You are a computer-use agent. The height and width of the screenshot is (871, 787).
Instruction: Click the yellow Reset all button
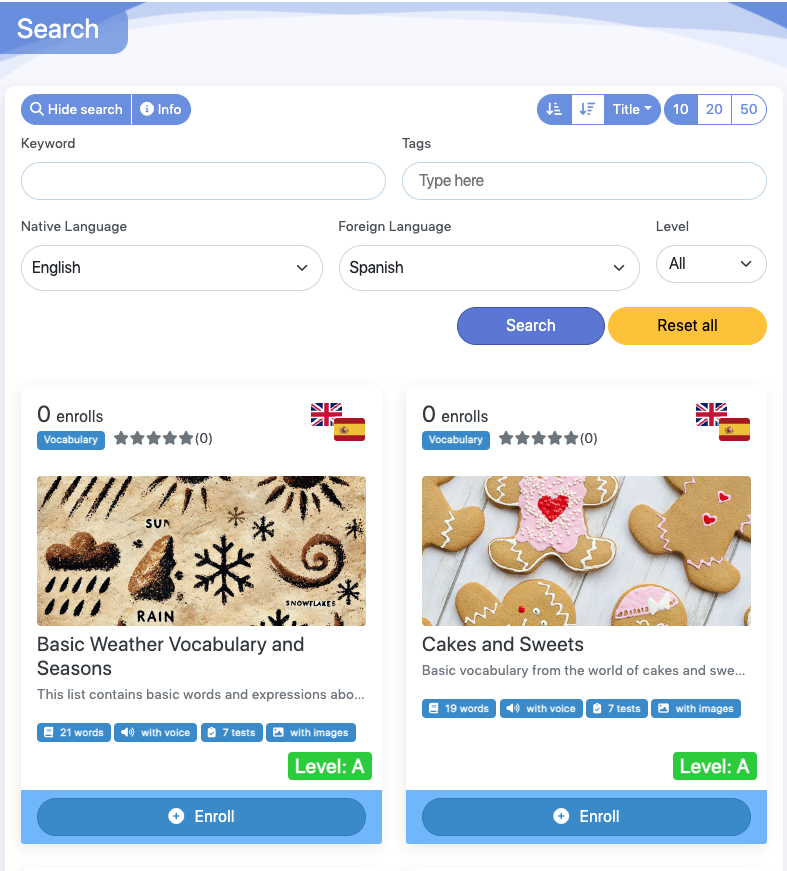click(688, 326)
